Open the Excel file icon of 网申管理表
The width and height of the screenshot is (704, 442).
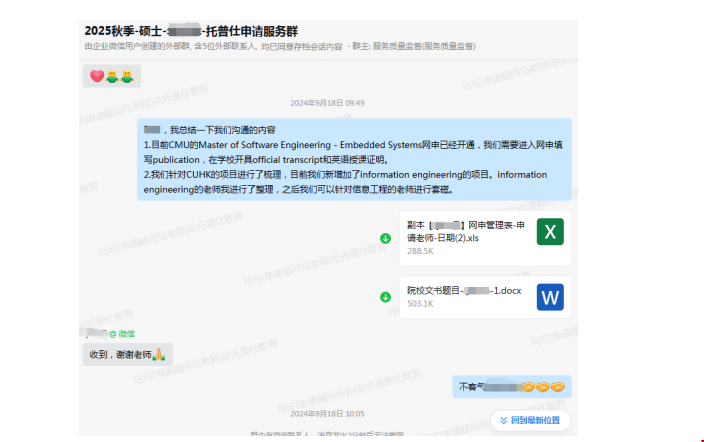tap(550, 232)
